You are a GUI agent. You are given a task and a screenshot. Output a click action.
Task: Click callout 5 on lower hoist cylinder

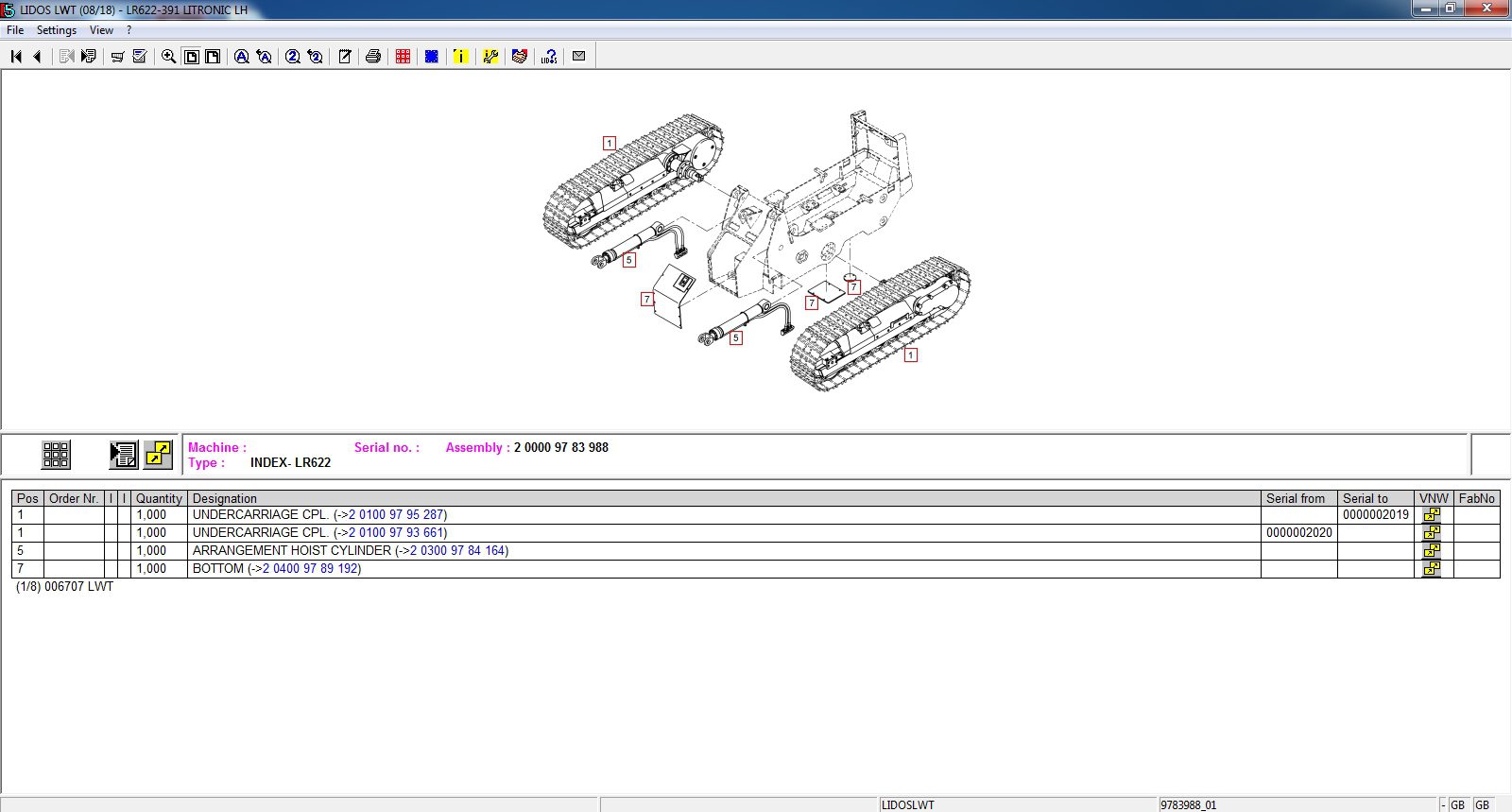pyautogui.click(x=736, y=338)
